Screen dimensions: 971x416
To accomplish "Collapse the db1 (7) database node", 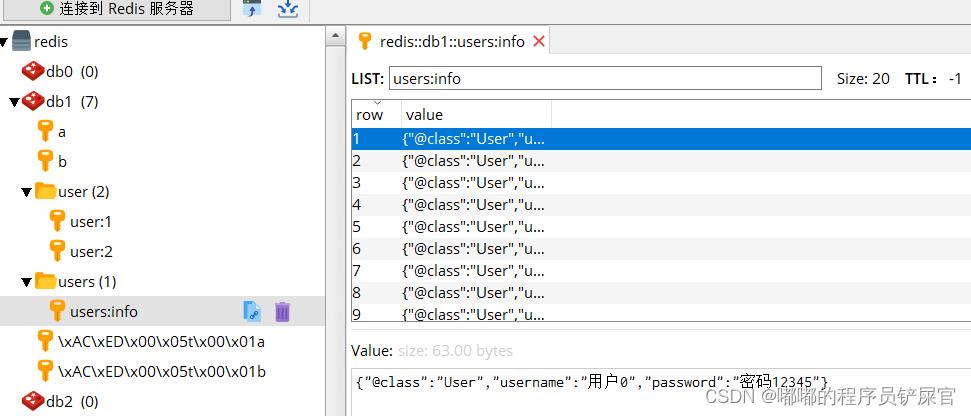I will point(14,102).
